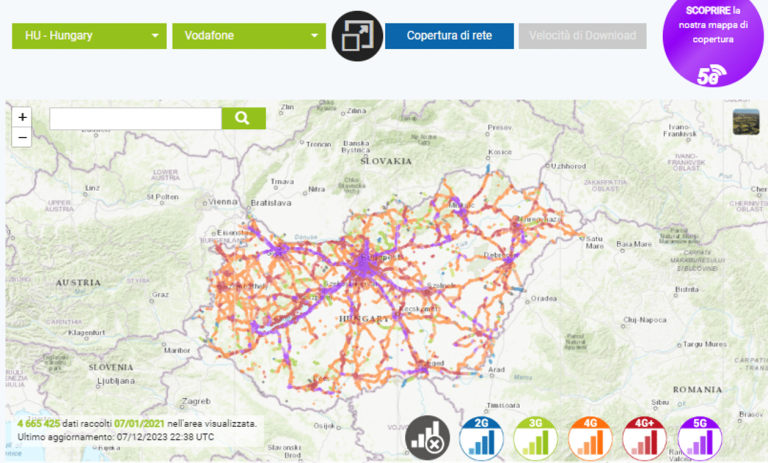
Task: Zoom out the map with minus button
Action: 22,137
